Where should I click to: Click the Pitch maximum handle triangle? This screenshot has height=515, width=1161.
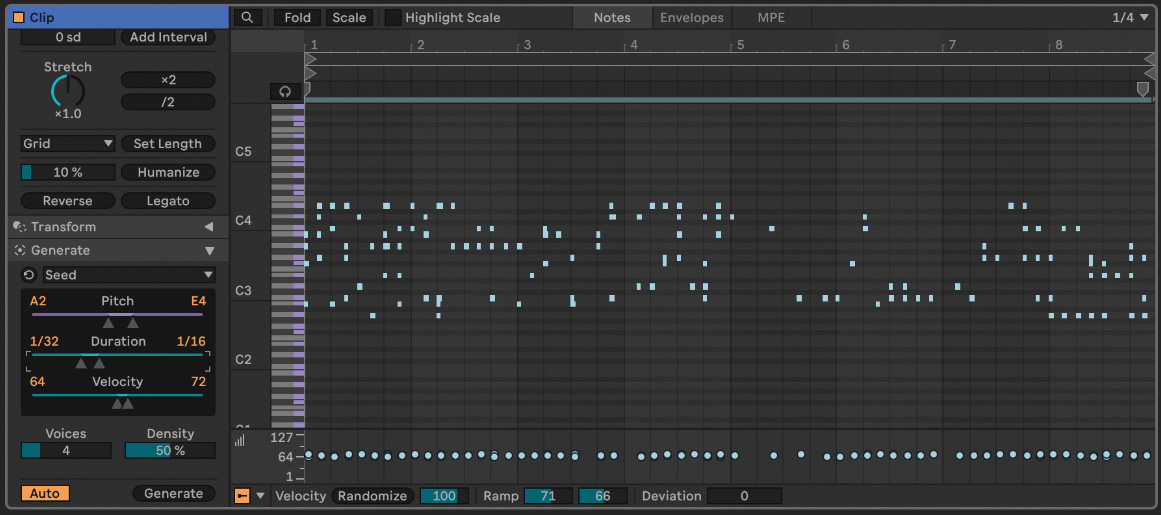coord(133,322)
